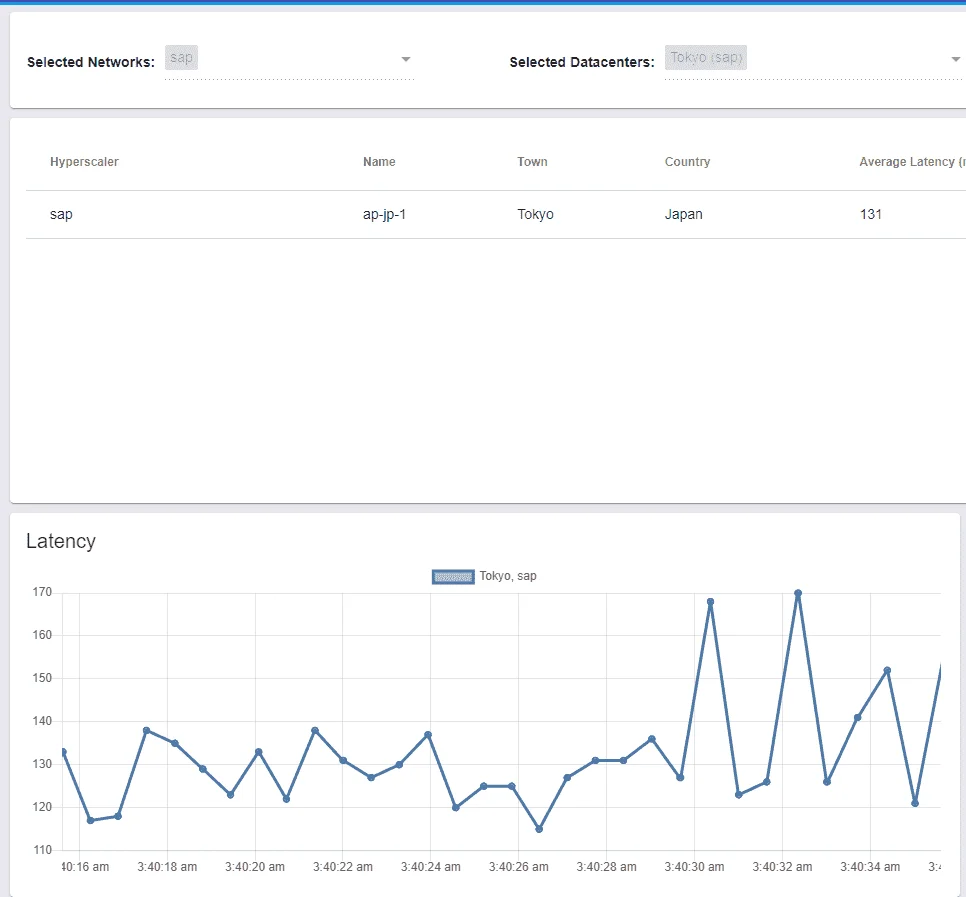Click the Tokyo town cell

pos(535,214)
